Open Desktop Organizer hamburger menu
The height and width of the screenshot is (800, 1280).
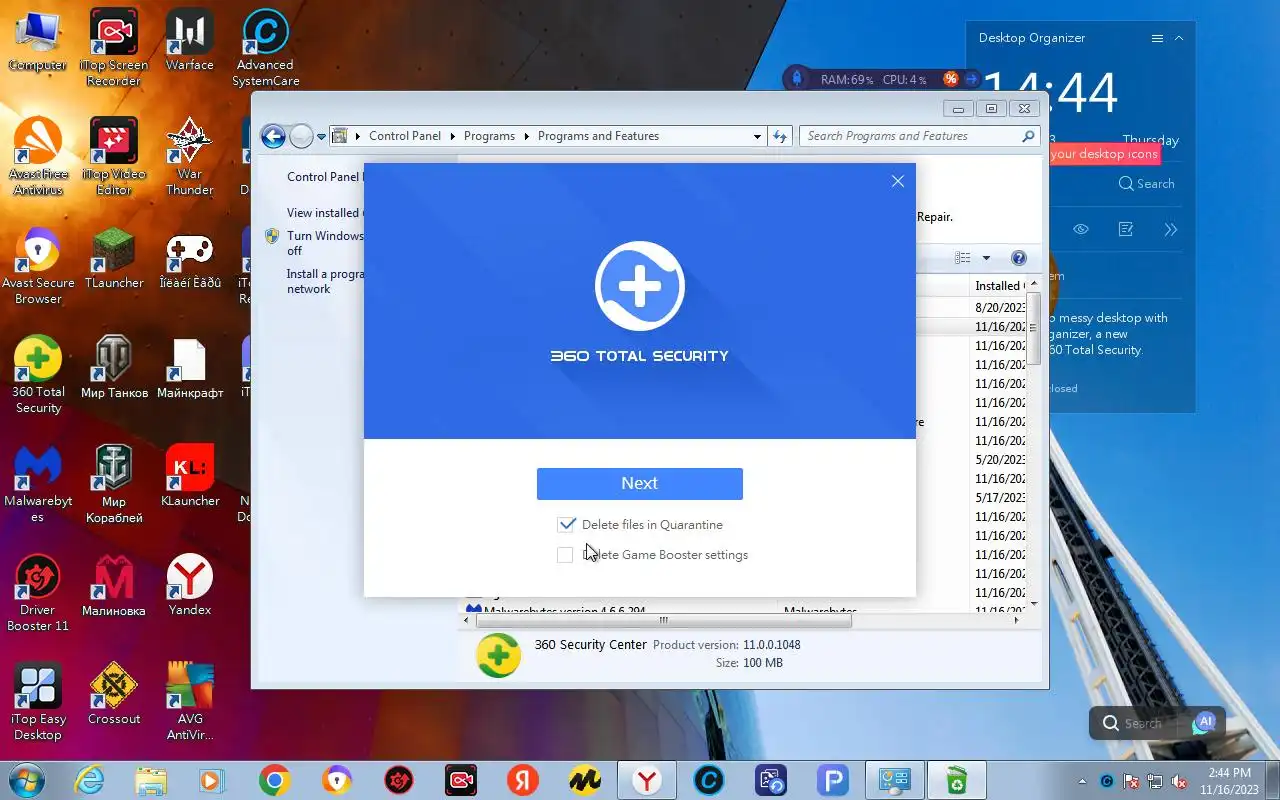pyautogui.click(x=1157, y=38)
